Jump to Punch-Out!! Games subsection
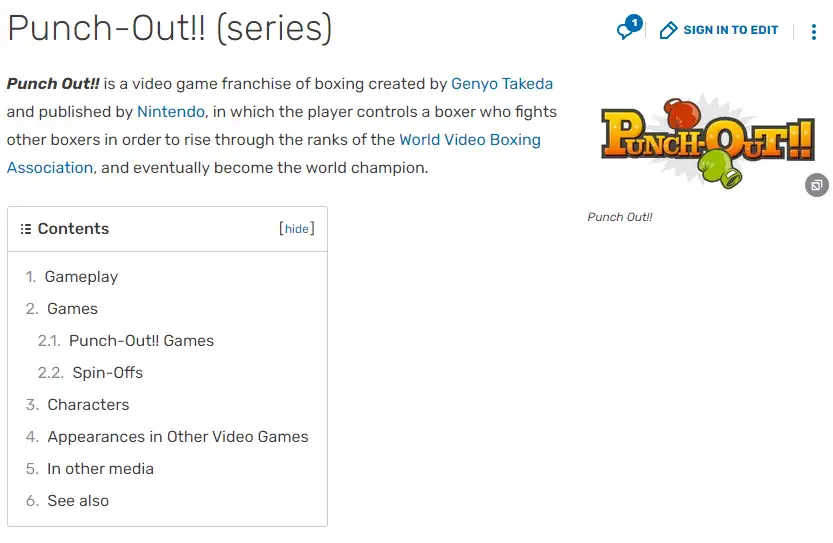833x543 pixels. pyautogui.click(x=141, y=341)
